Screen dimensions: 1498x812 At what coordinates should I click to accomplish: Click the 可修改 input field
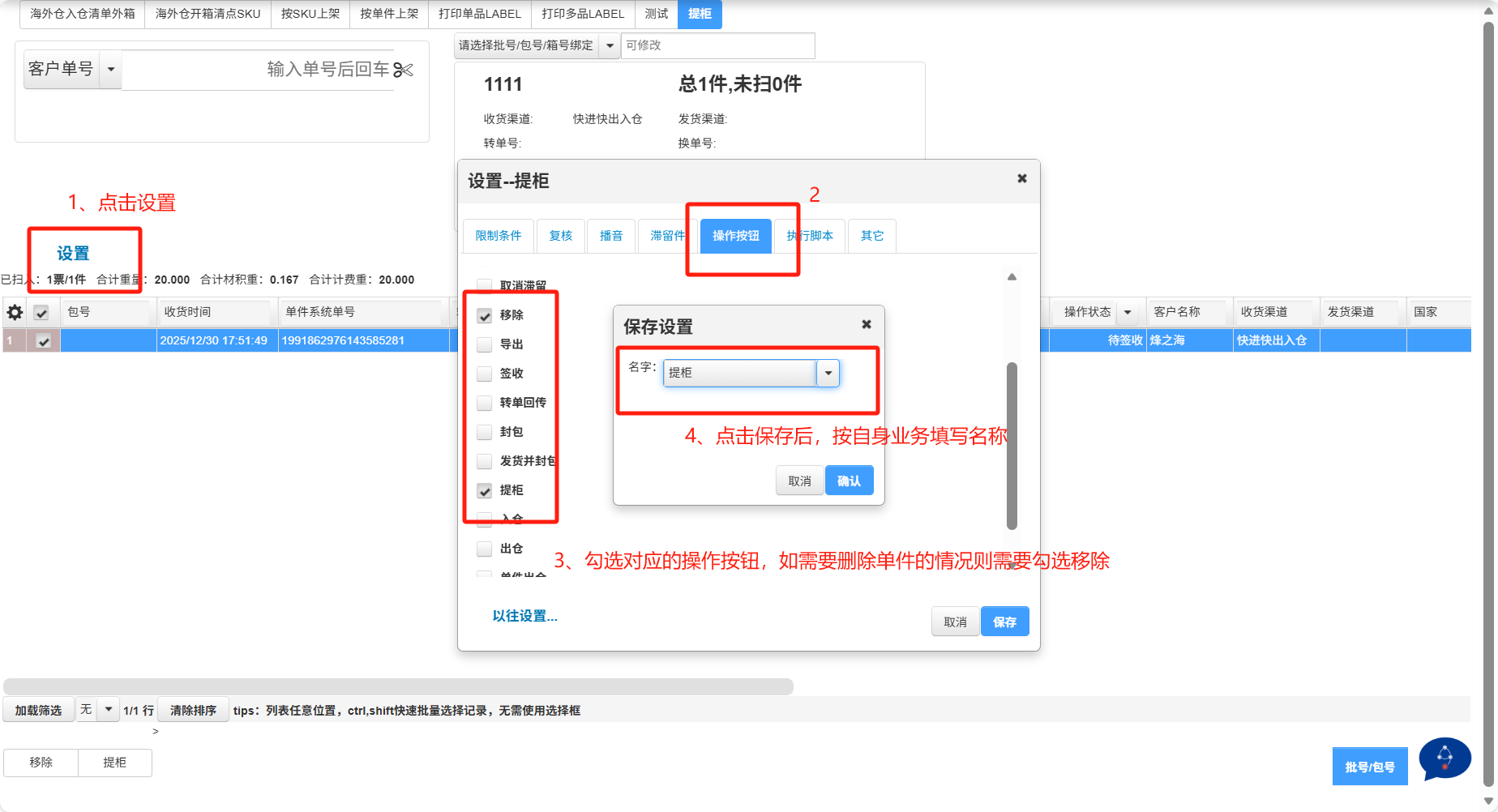(x=717, y=46)
